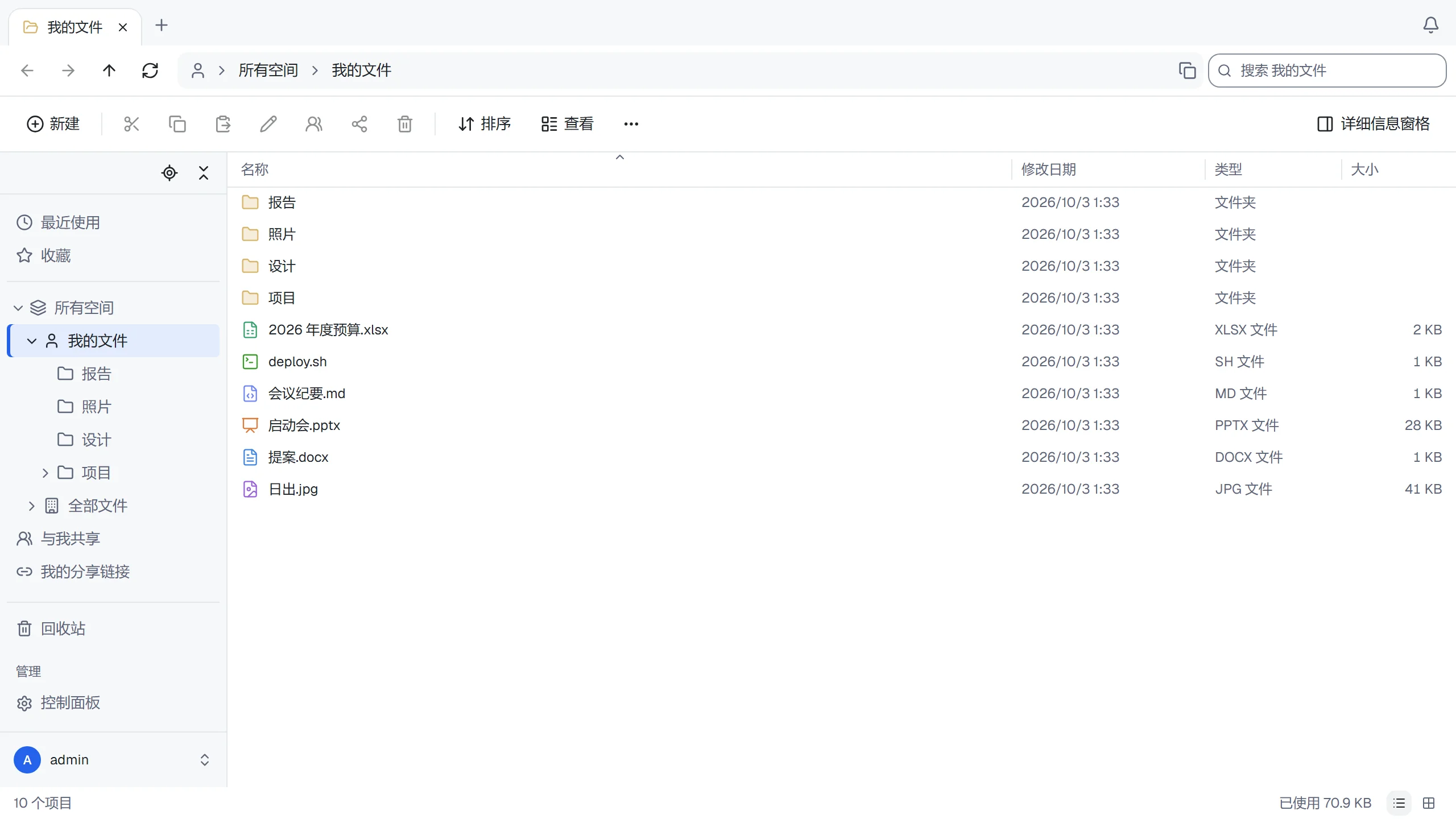Image resolution: width=1456 pixels, height=819 pixels.
Task: Collapse the 我的文件 tree node
Action: 32,341
